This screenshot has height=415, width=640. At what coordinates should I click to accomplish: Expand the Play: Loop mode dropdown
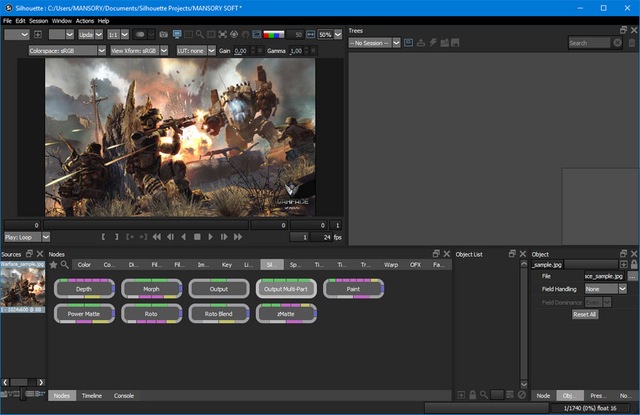coord(24,237)
